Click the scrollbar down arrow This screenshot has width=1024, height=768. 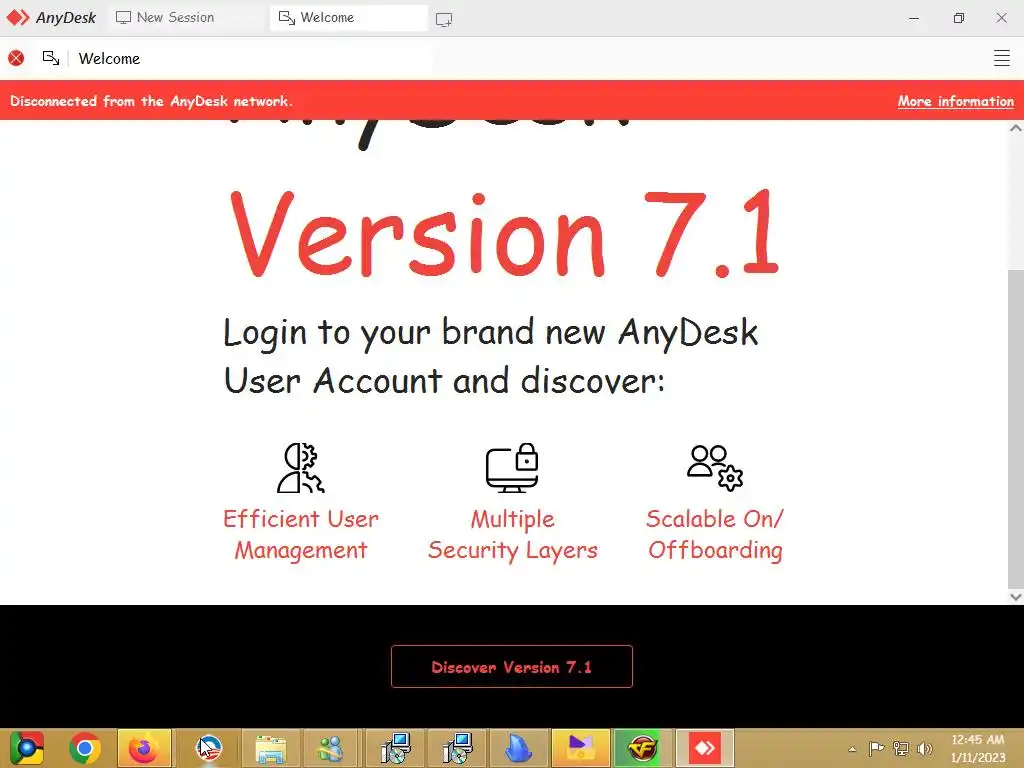click(x=1016, y=596)
